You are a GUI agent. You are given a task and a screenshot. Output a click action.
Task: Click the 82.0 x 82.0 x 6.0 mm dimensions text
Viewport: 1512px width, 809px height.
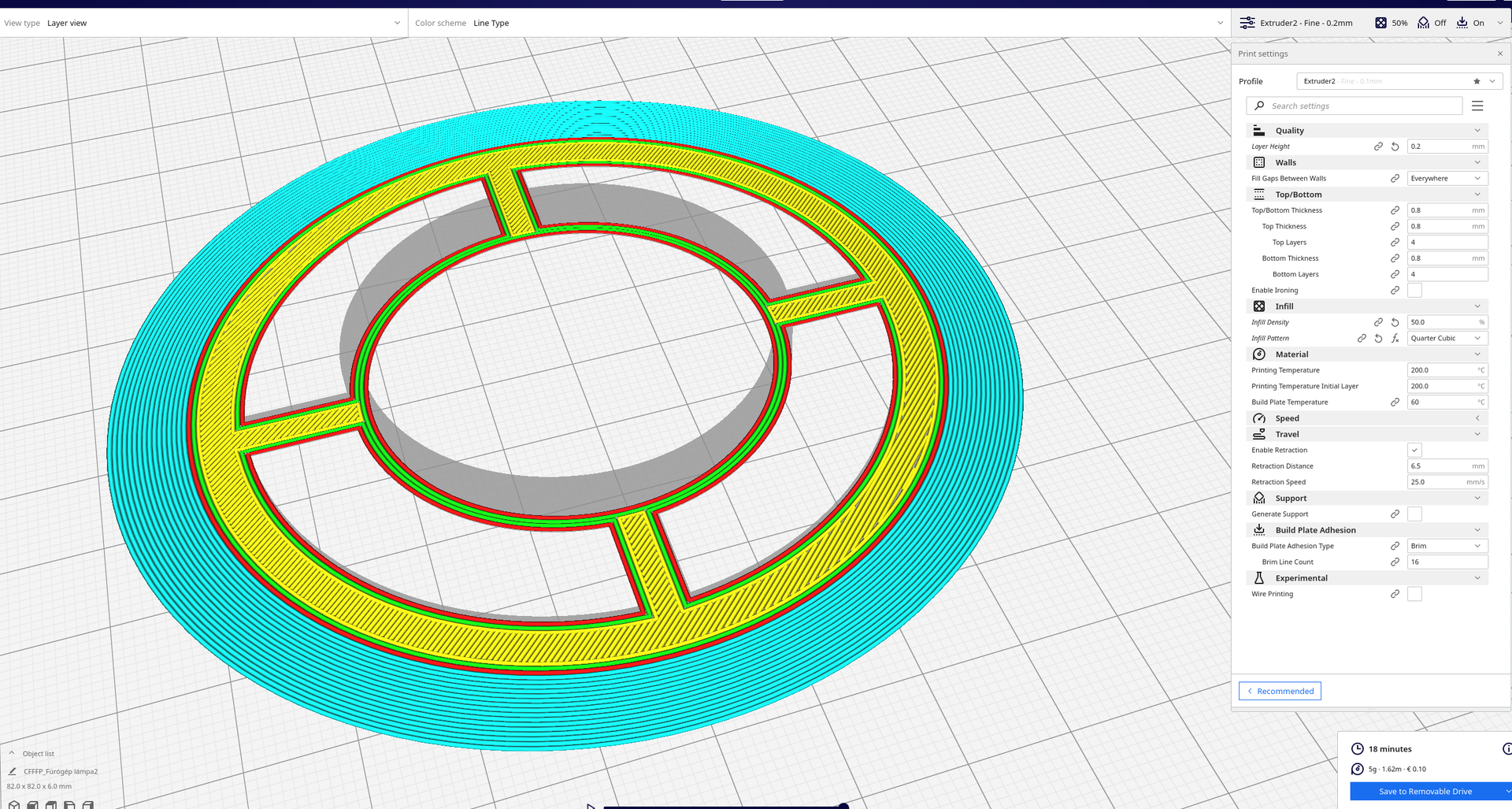pyautogui.click(x=39, y=786)
